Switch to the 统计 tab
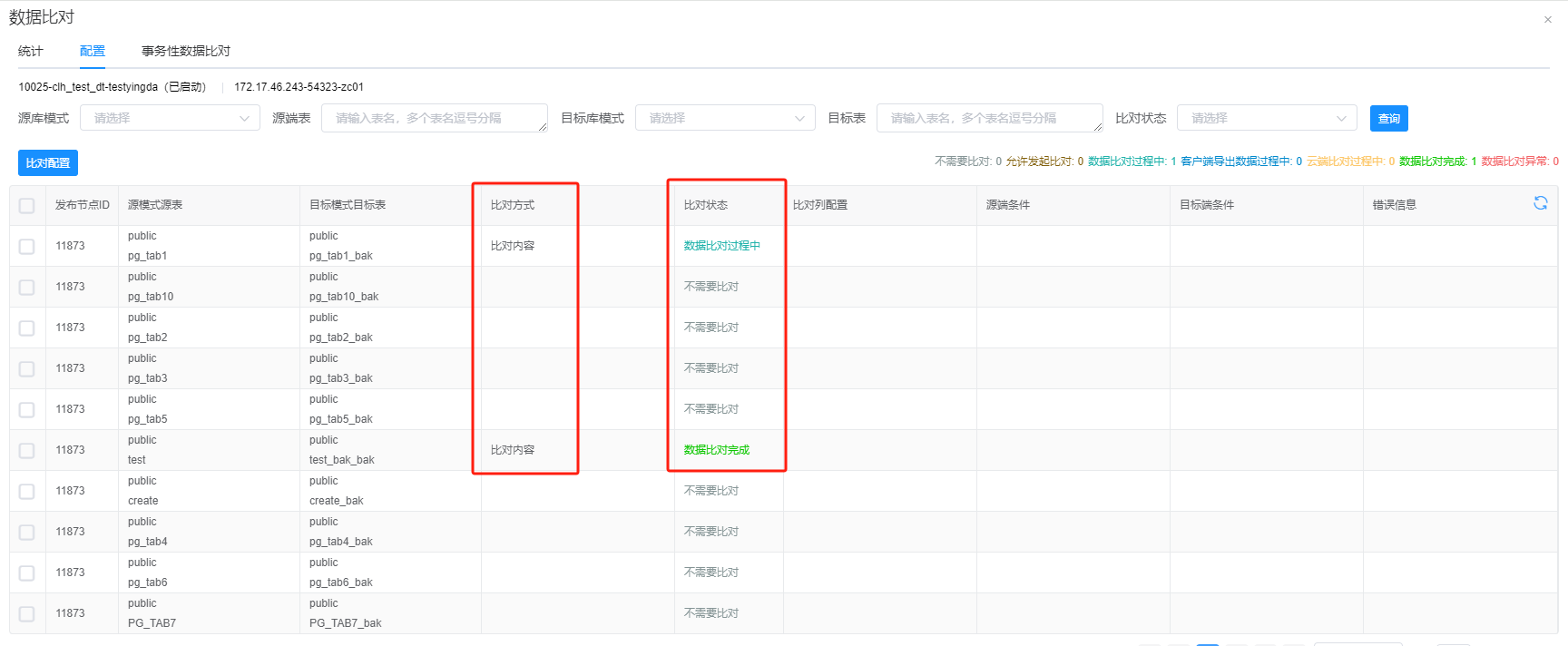Screen dimensions: 1568x646 (x=31, y=52)
